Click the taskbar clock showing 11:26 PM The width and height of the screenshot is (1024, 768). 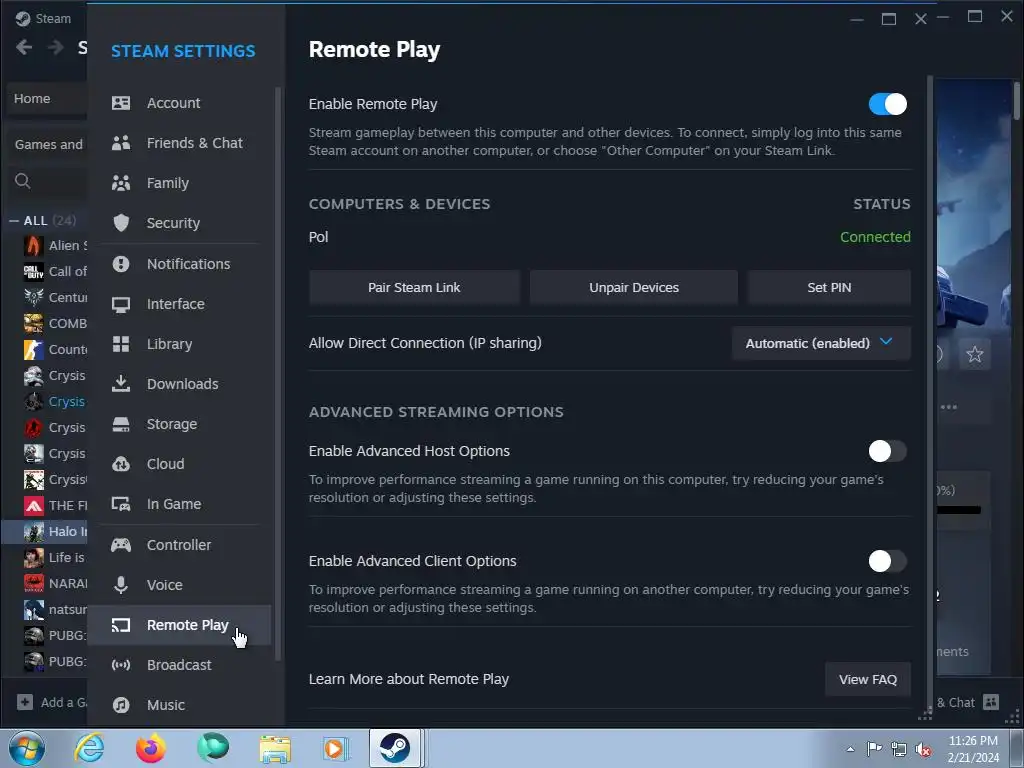tap(973, 749)
